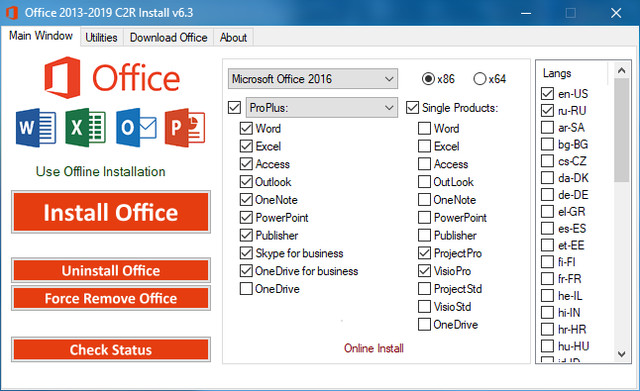The height and width of the screenshot is (391, 640).
Task: Minimize the installer window
Action: [x=526, y=13]
